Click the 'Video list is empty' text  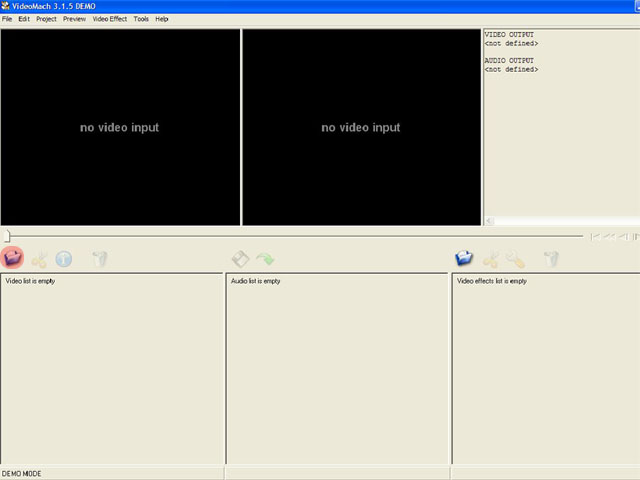(30, 281)
